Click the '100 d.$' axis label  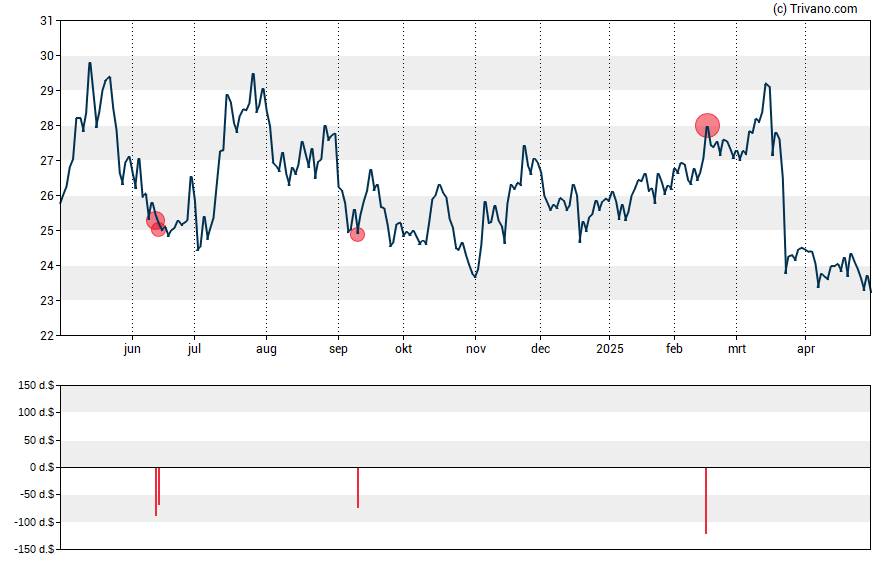pos(36,412)
